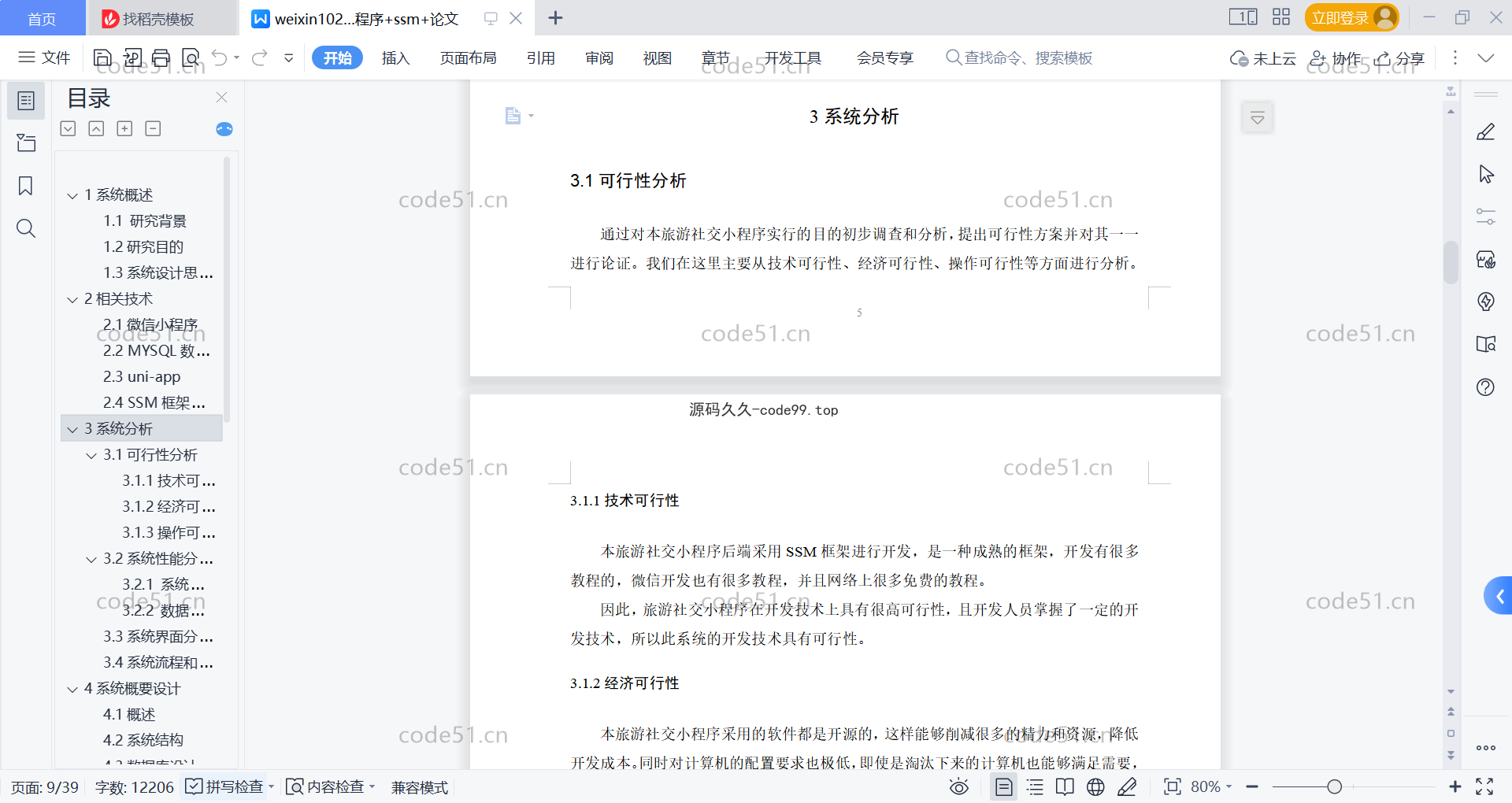Enter full screen mode icon
This screenshot has width=1512, height=803.
coord(1484,786)
